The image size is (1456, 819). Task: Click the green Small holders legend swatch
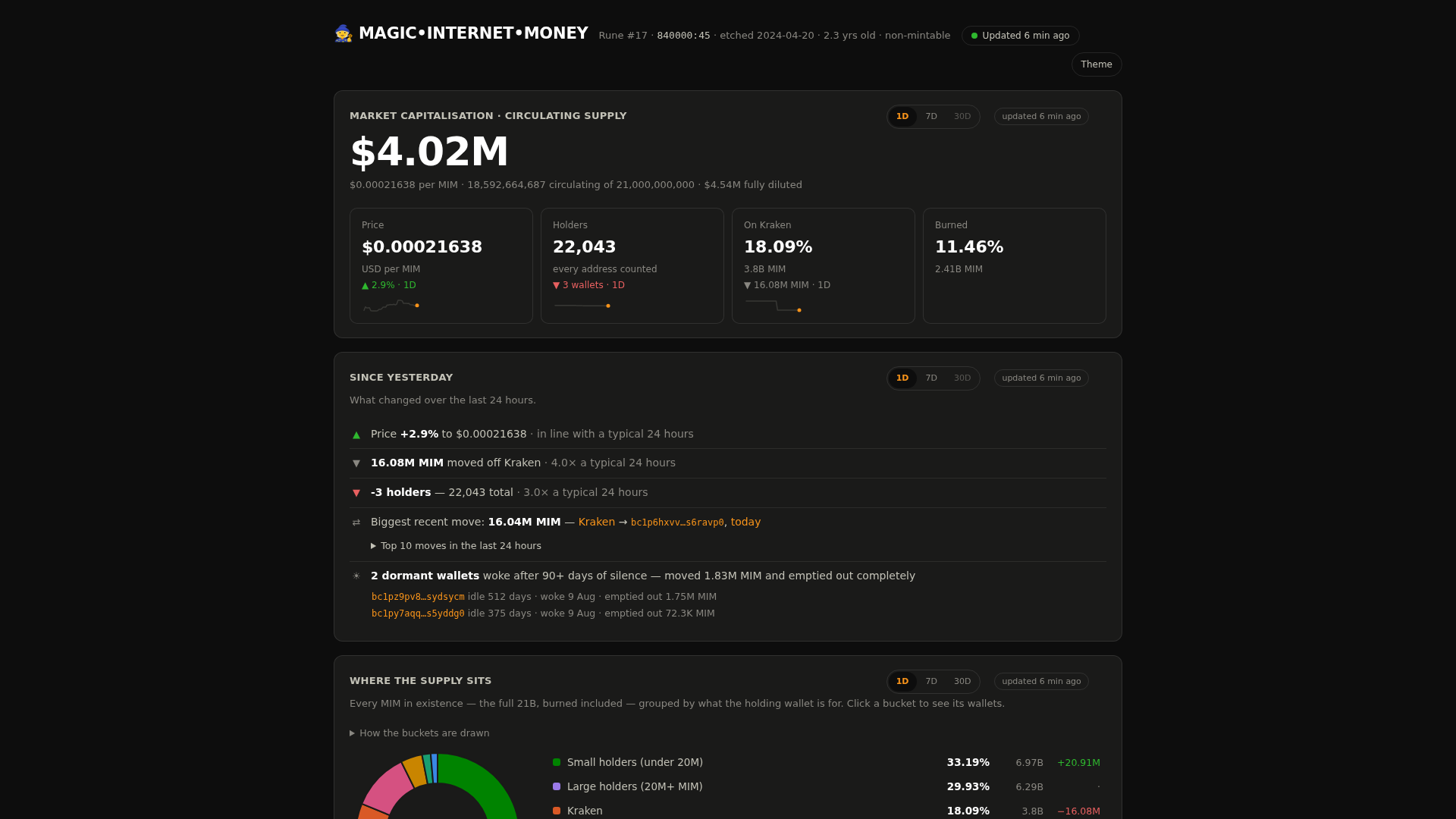[x=557, y=762]
